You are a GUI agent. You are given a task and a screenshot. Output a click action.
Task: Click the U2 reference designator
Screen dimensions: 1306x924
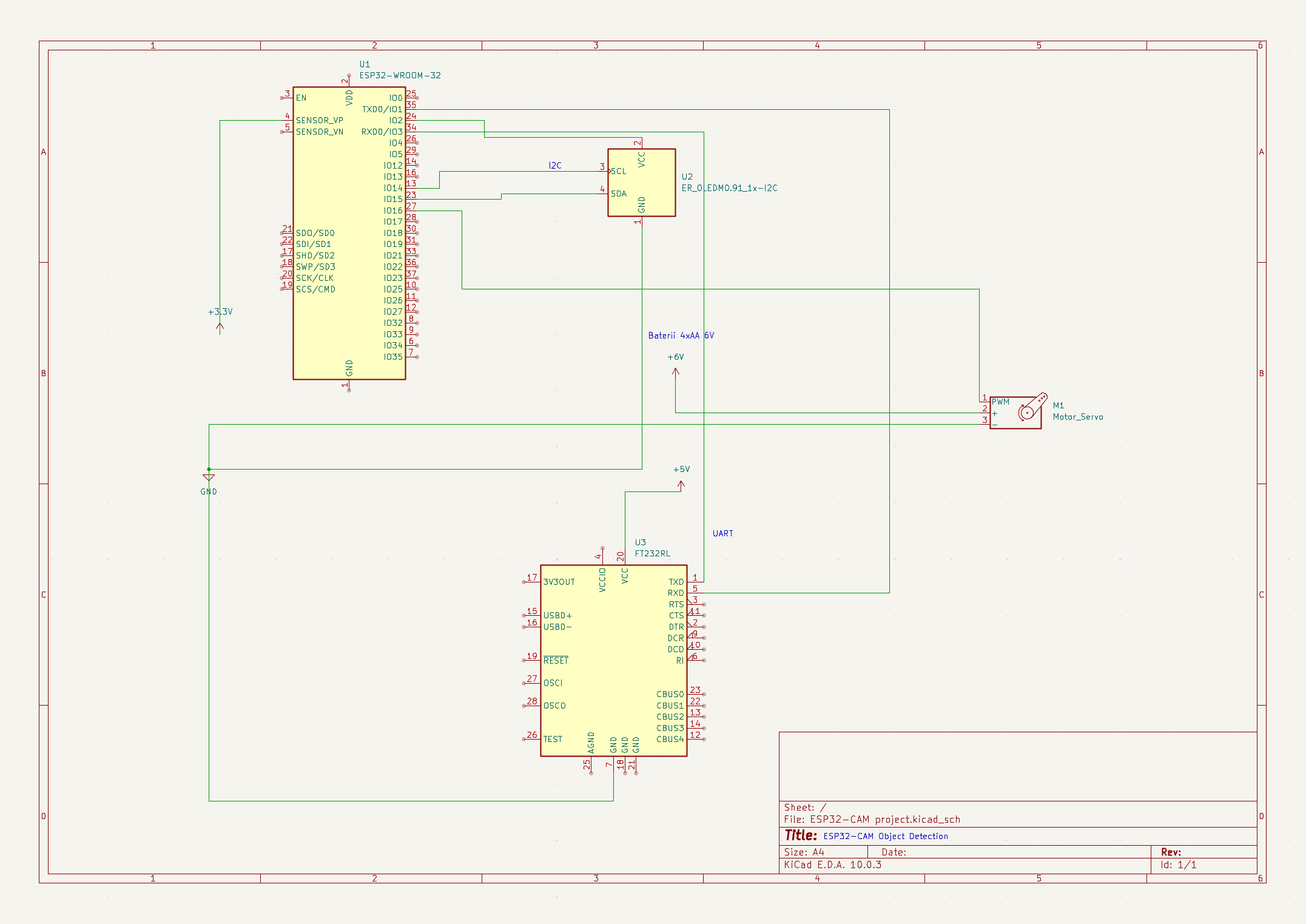687,177
